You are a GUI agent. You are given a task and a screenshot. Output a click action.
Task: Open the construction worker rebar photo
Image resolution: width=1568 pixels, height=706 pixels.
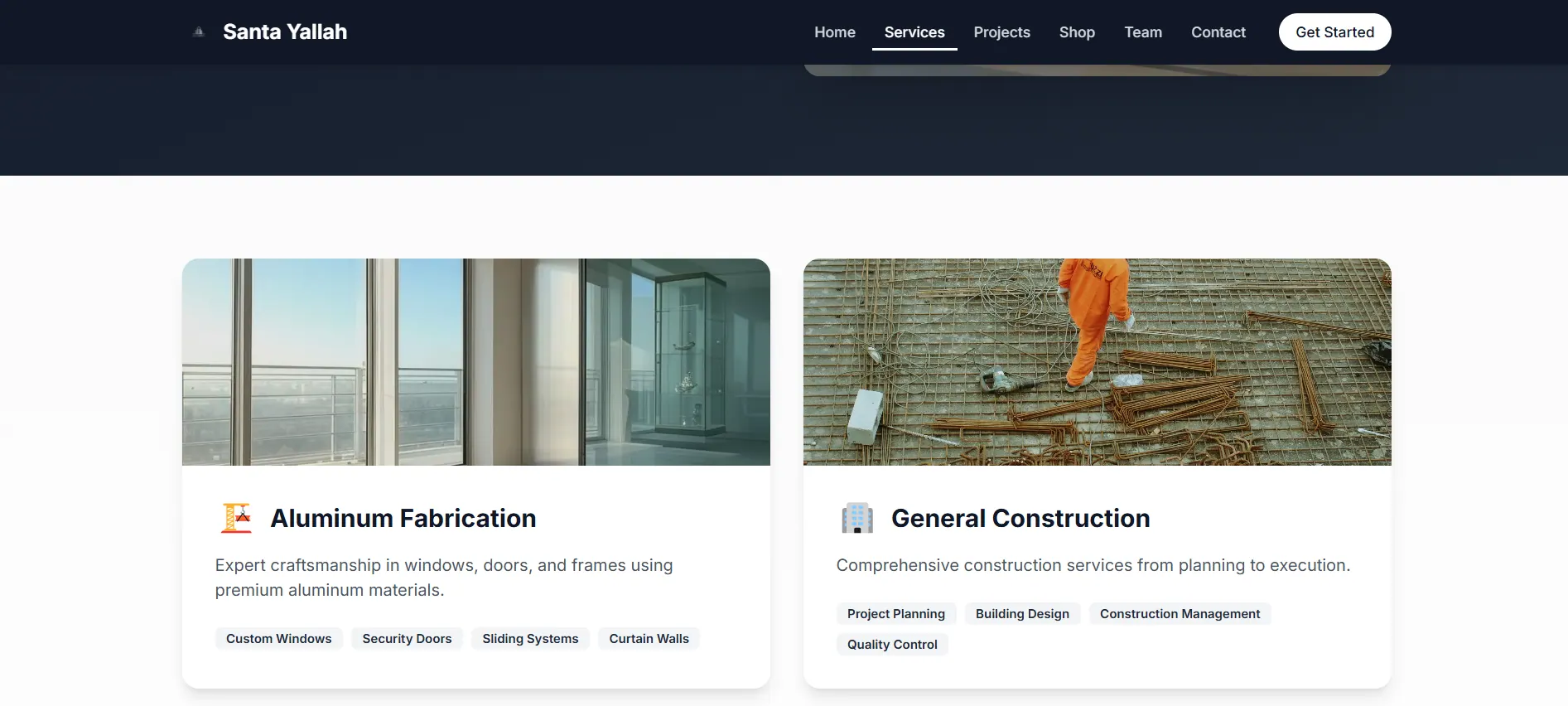[x=1098, y=362]
